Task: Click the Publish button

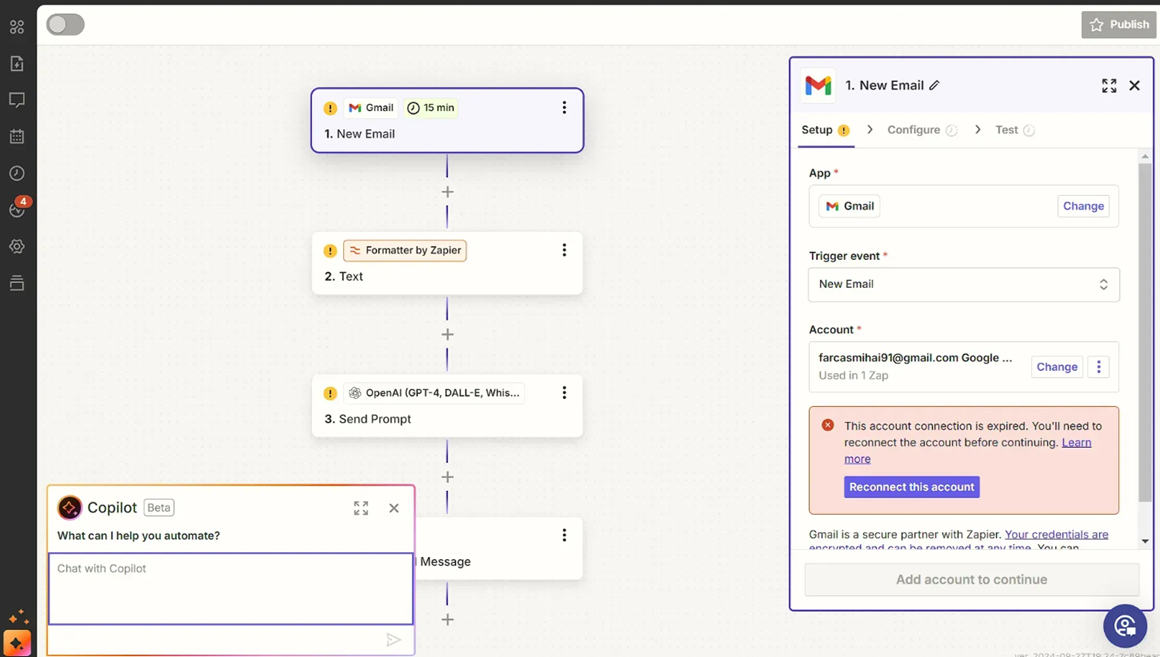Action: pyautogui.click(x=1119, y=24)
